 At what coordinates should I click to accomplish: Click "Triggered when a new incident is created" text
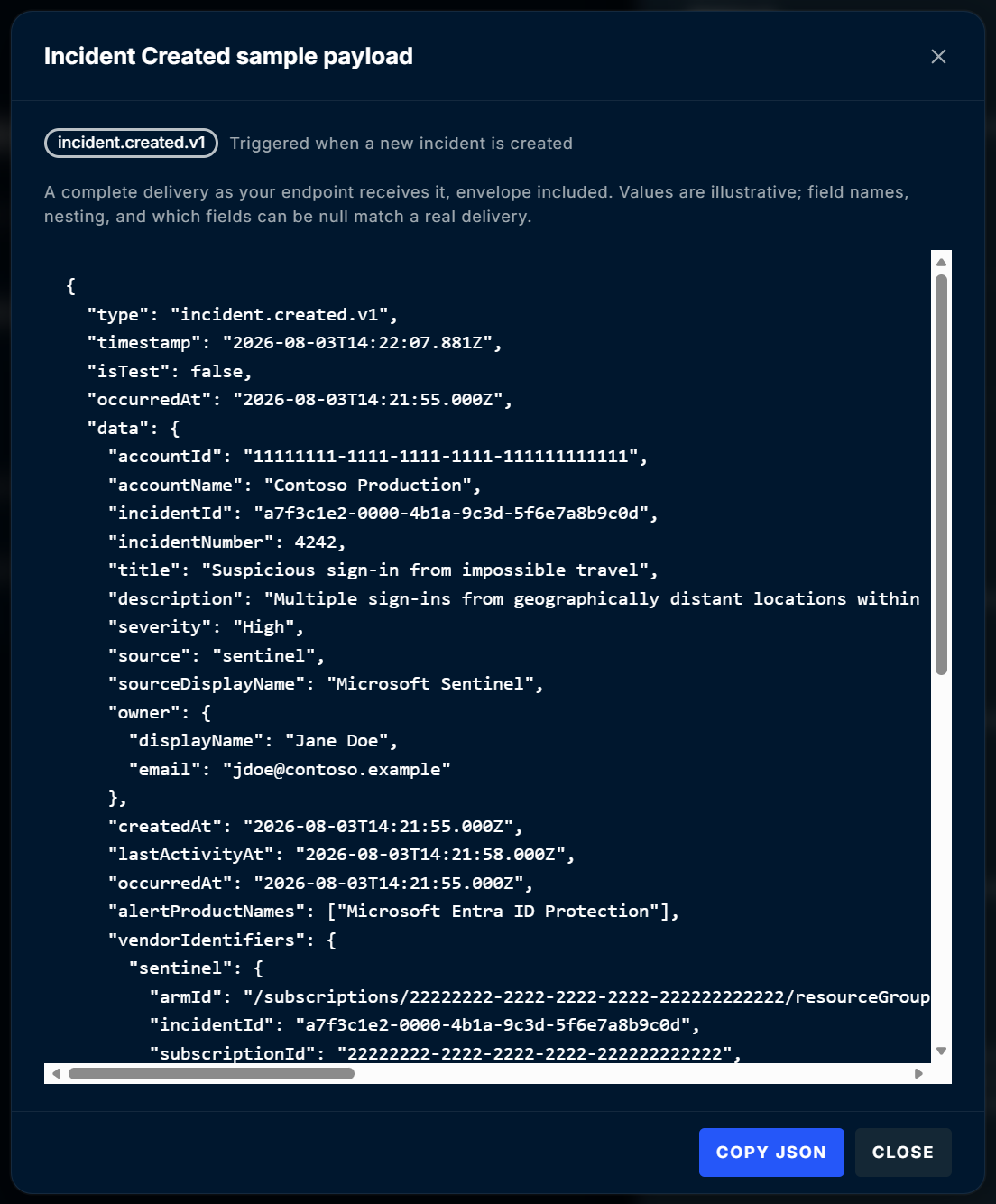point(401,144)
